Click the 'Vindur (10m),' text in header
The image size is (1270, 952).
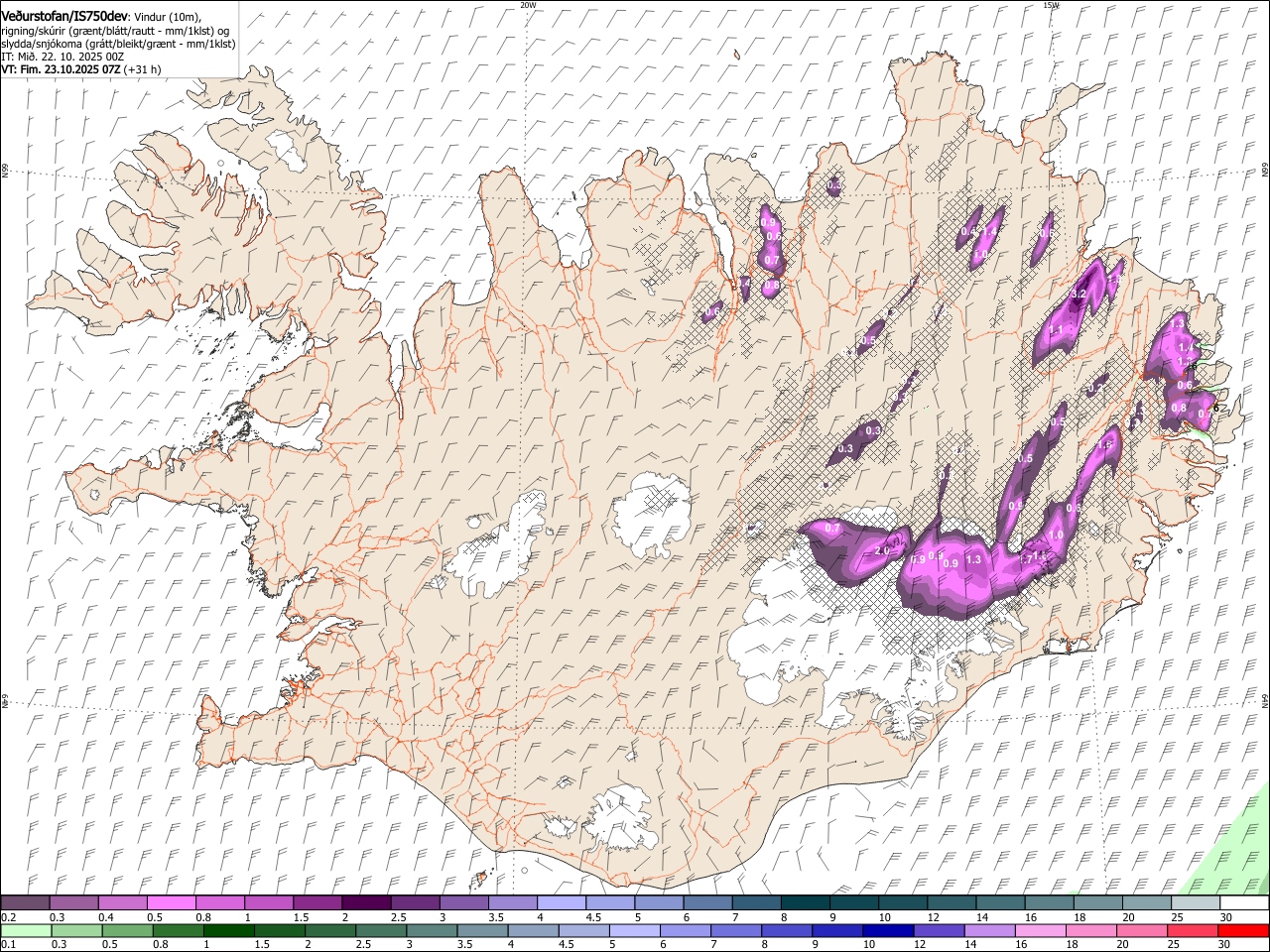click(167, 17)
